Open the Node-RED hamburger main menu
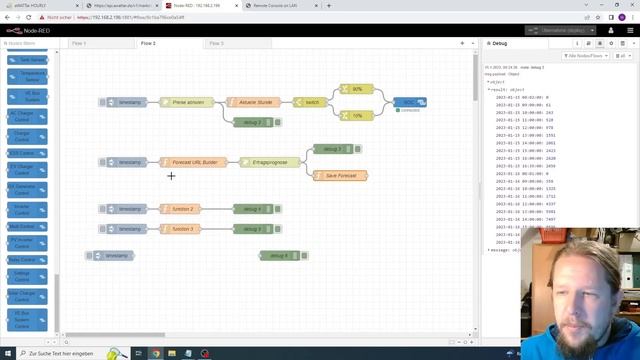 pos(630,31)
